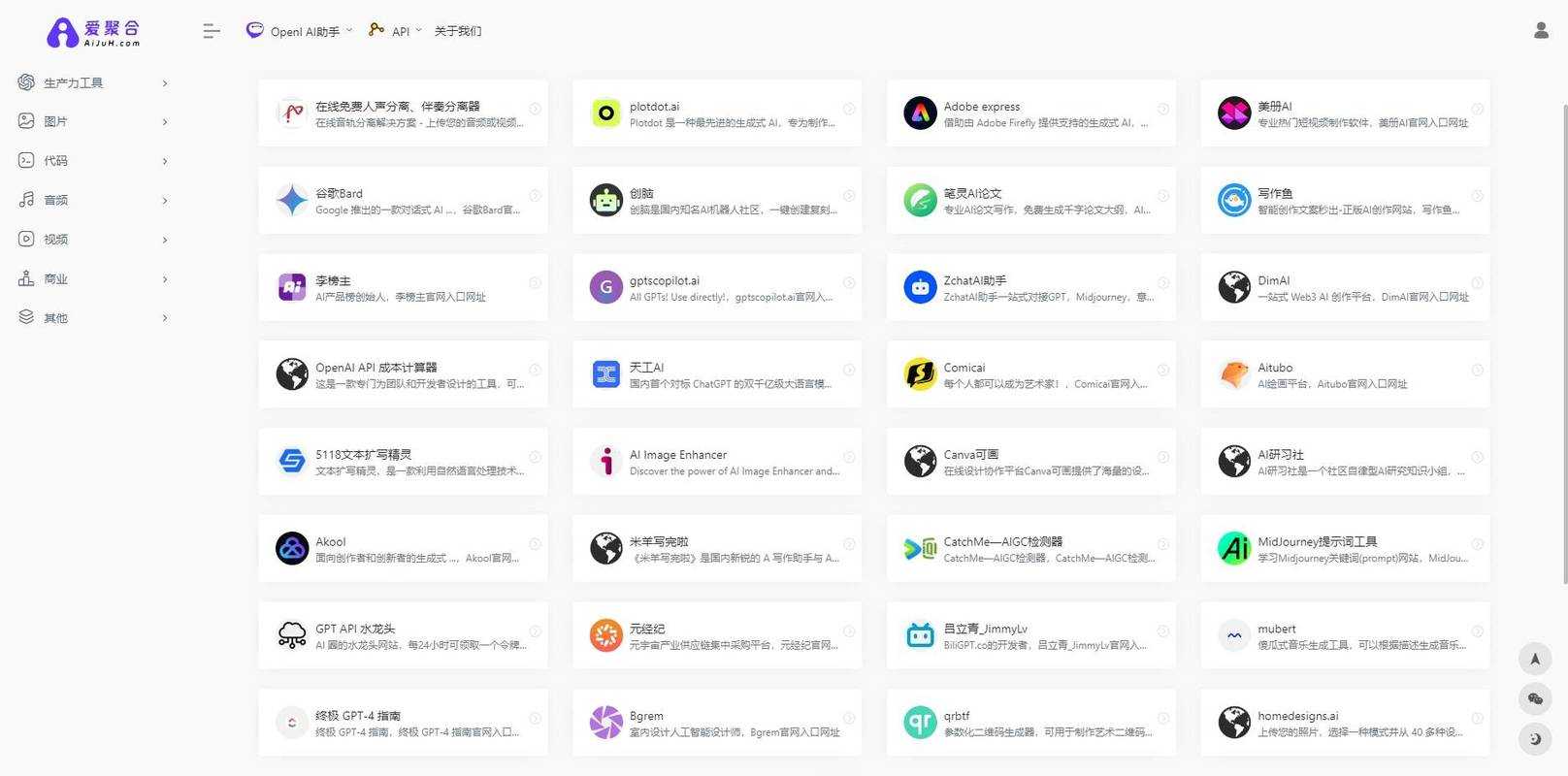
Task: Collapse the sidebar with the menu toggle icon
Action: pyautogui.click(x=212, y=31)
